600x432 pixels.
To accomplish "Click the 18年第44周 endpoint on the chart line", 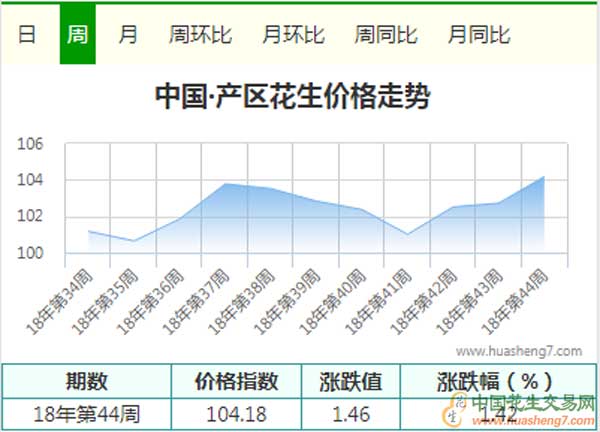I will [x=543, y=177].
